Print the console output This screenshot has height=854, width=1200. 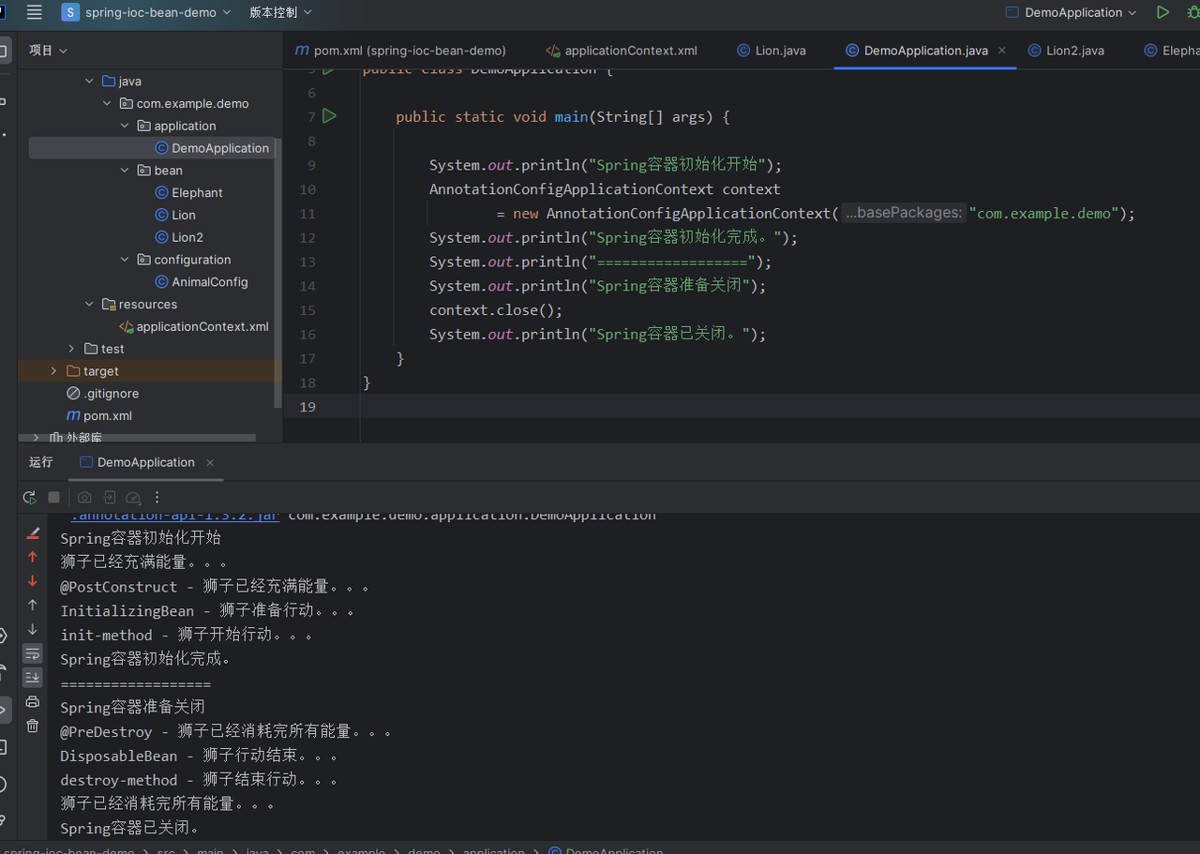pyautogui.click(x=32, y=702)
